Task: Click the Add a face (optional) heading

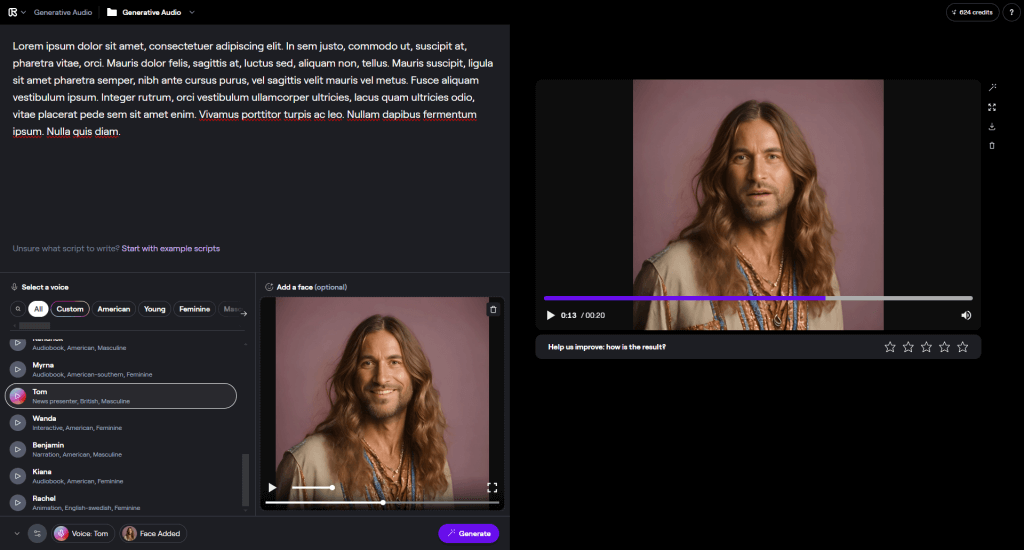Action: (306, 287)
